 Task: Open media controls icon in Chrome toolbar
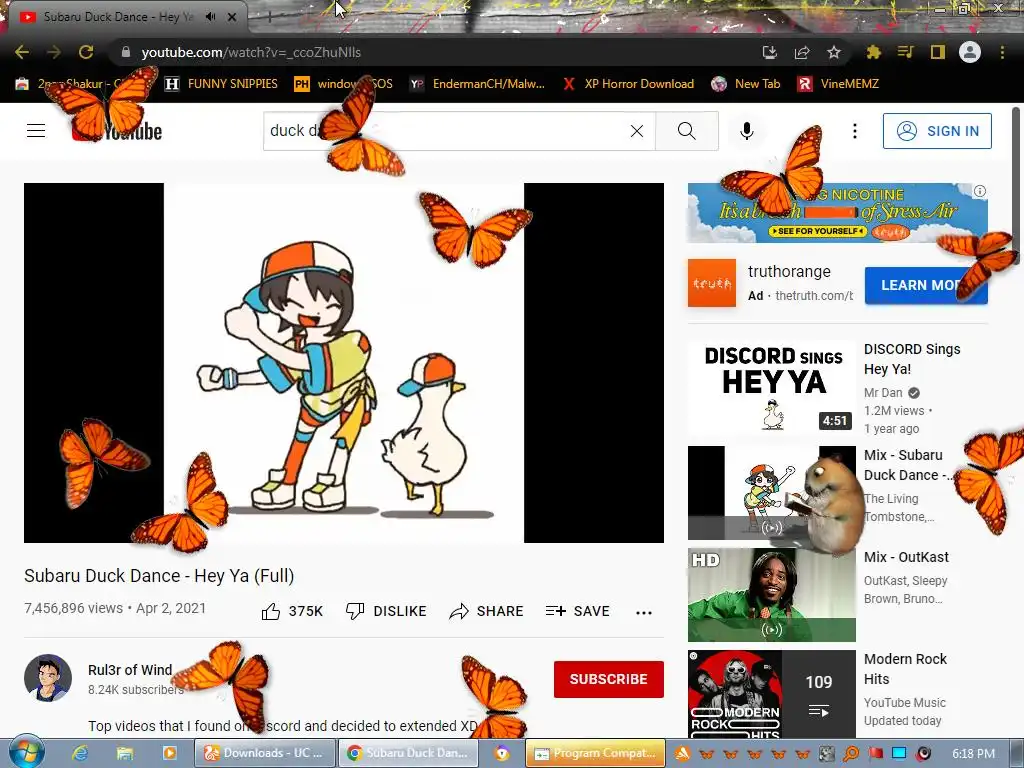coord(905,52)
